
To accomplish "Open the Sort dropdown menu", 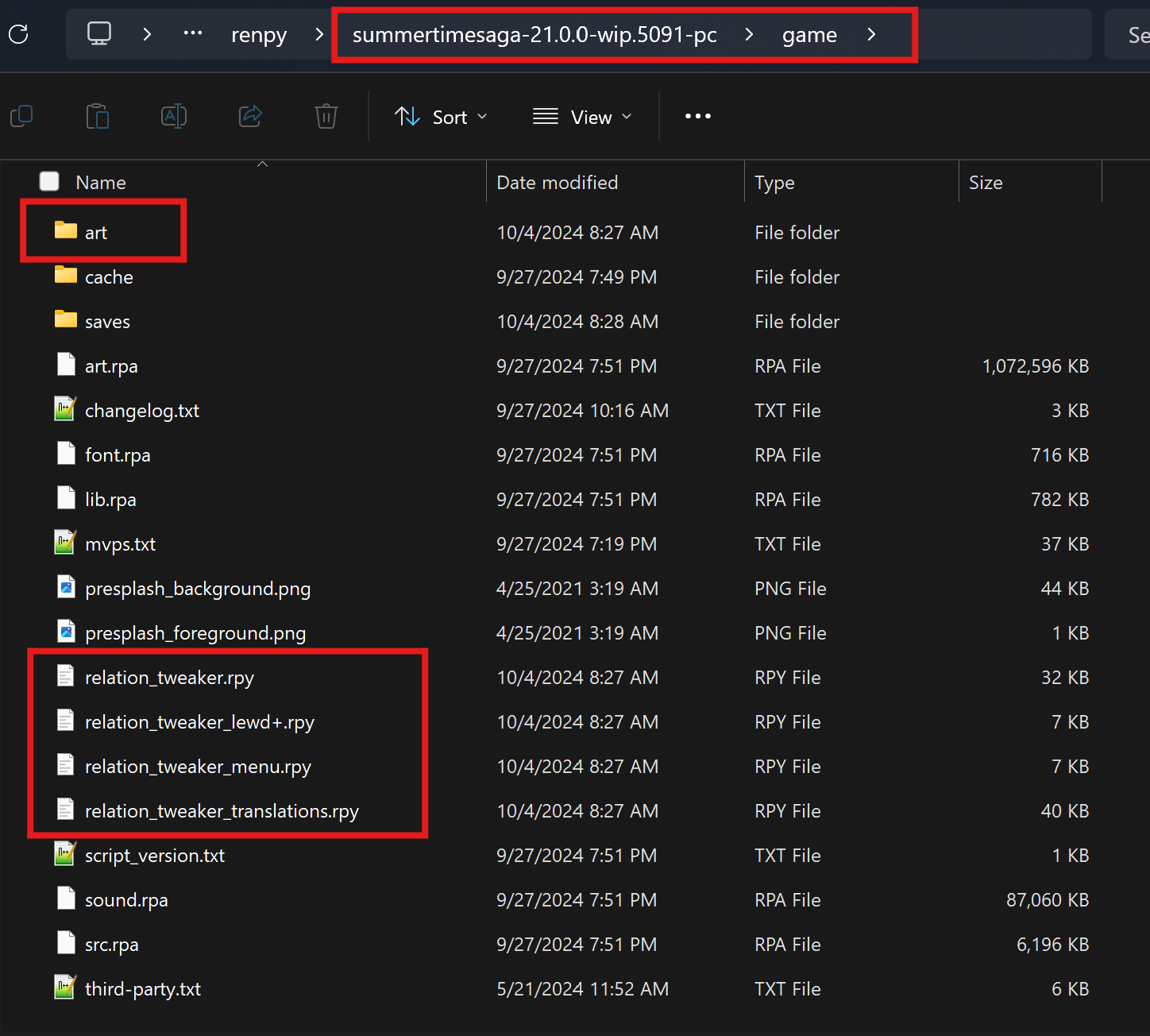I will pyautogui.click(x=441, y=117).
